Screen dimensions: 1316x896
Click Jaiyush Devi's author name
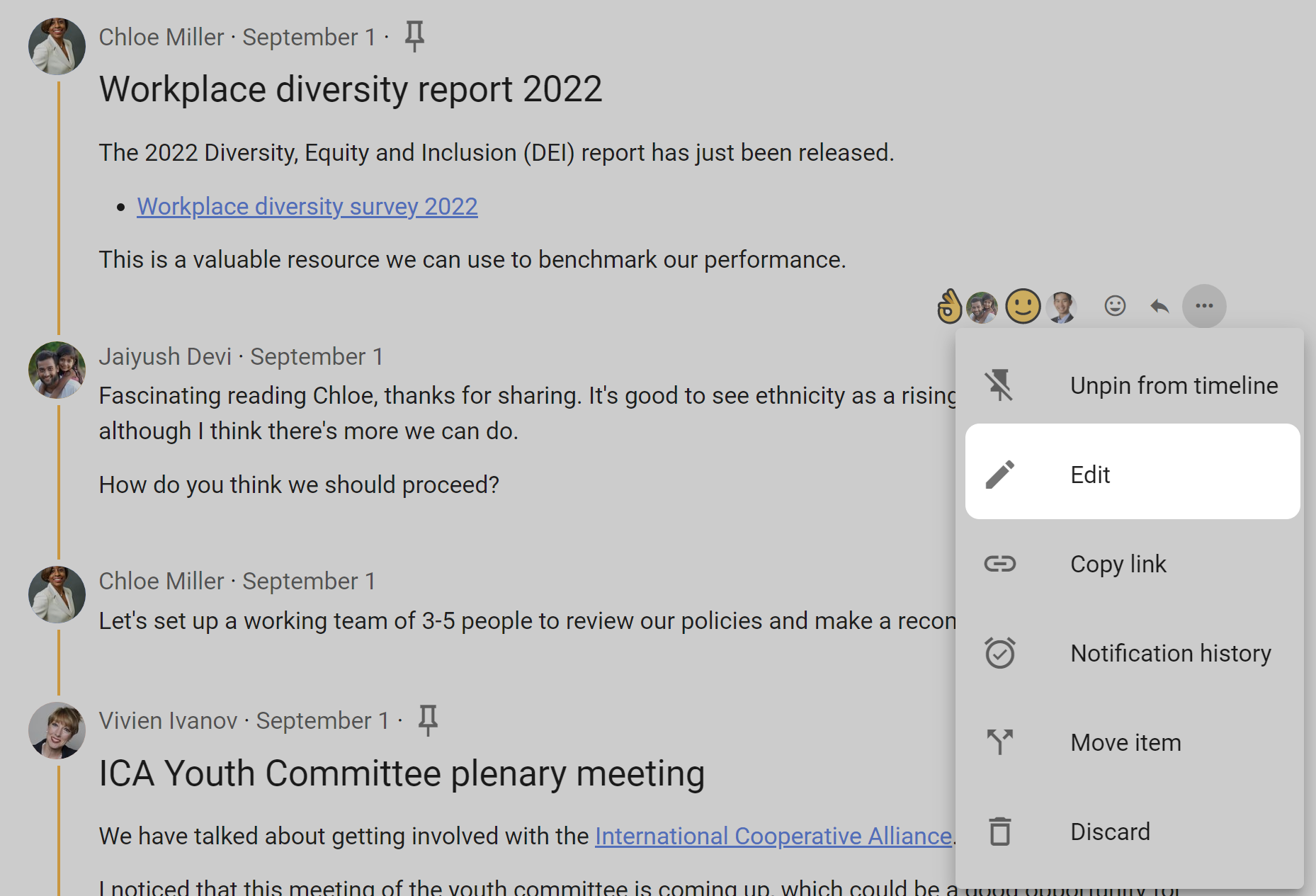tap(165, 356)
